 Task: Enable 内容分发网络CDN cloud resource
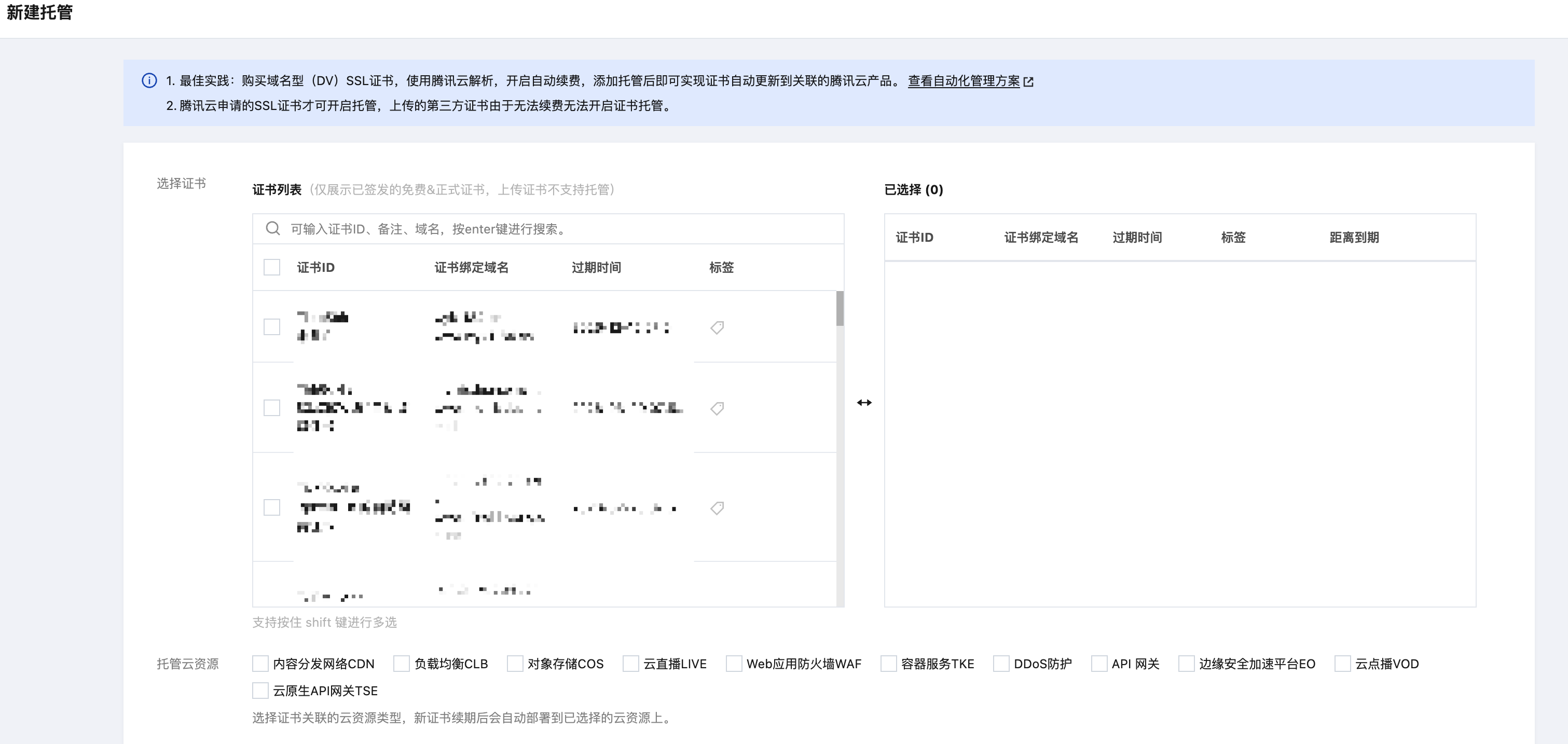(x=260, y=664)
